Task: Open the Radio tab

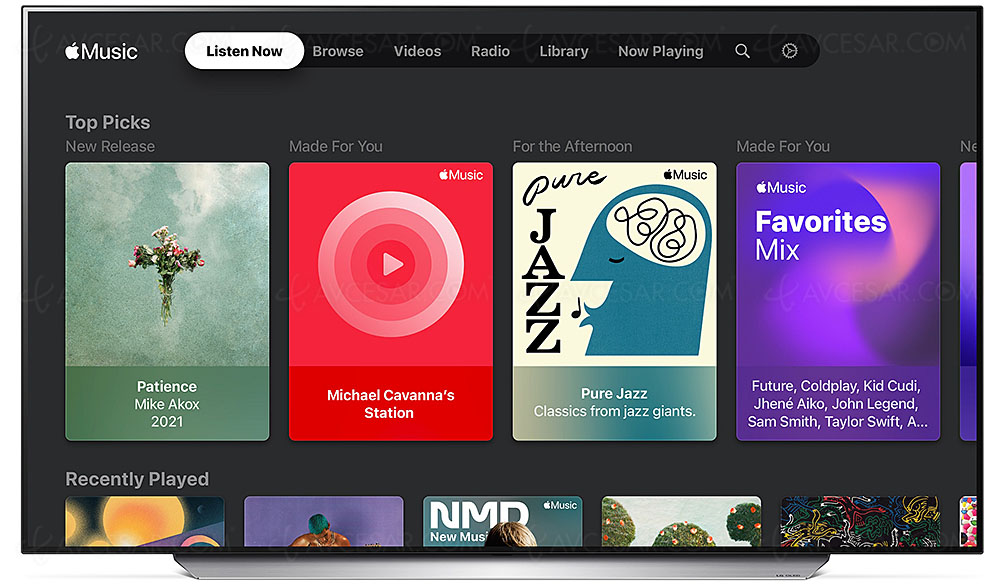Action: coord(490,51)
